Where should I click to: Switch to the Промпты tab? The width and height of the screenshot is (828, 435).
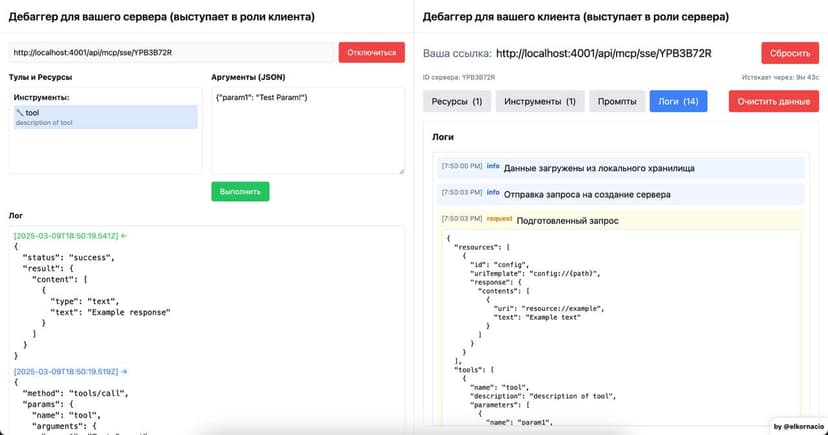pos(616,101)
